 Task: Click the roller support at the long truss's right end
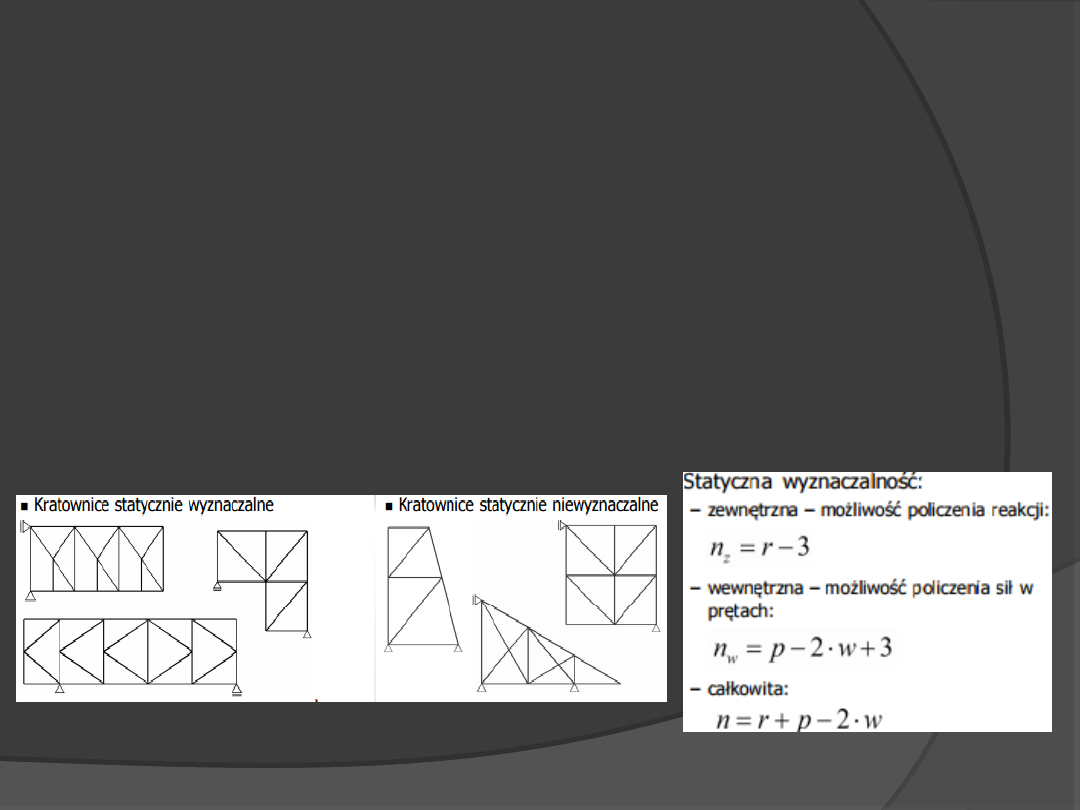tap(236, 689)
